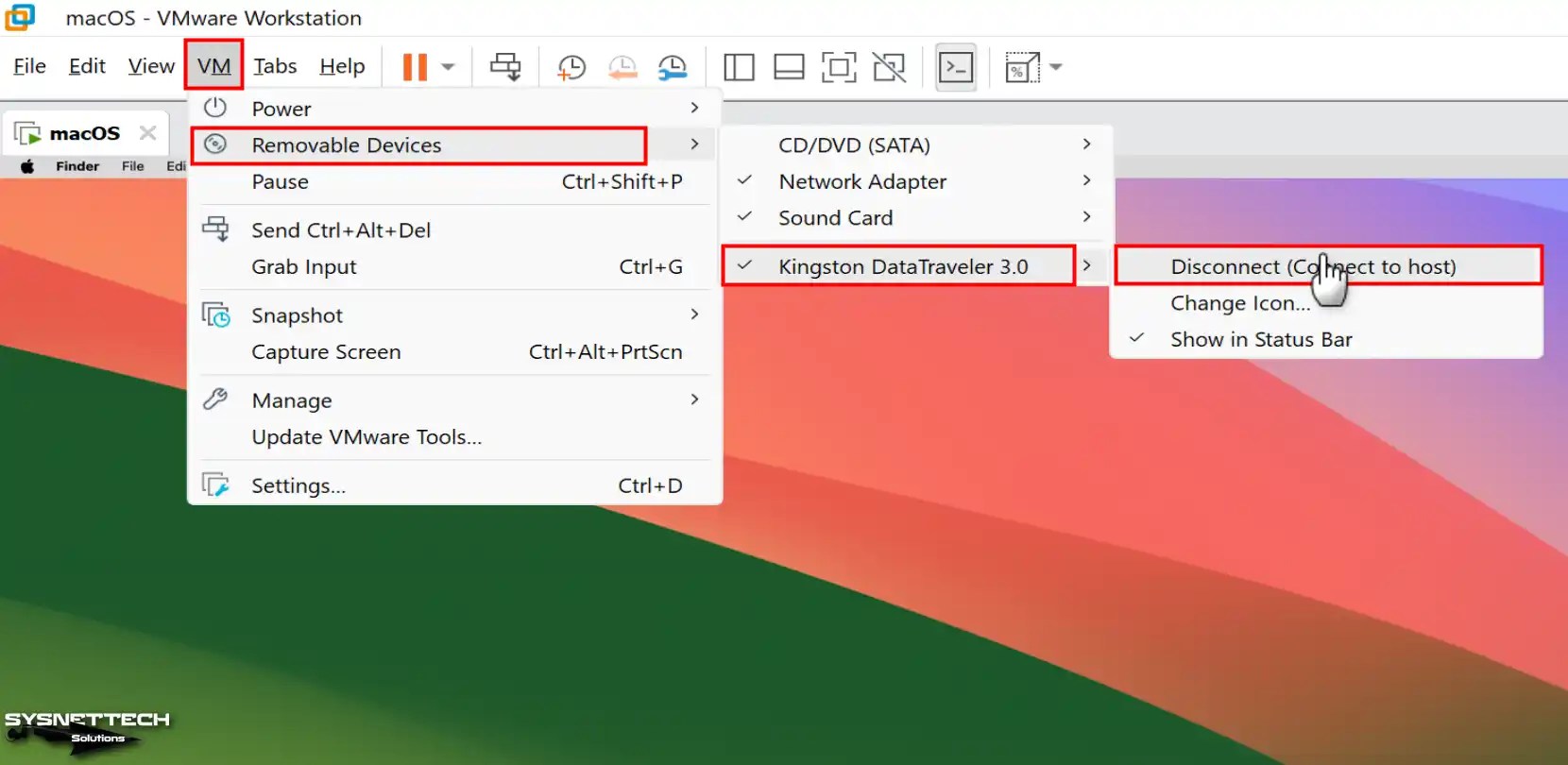Click Send Ctrl+Alt+Del toolbar icon
1568x765 pixels.
tap(505, 67)
